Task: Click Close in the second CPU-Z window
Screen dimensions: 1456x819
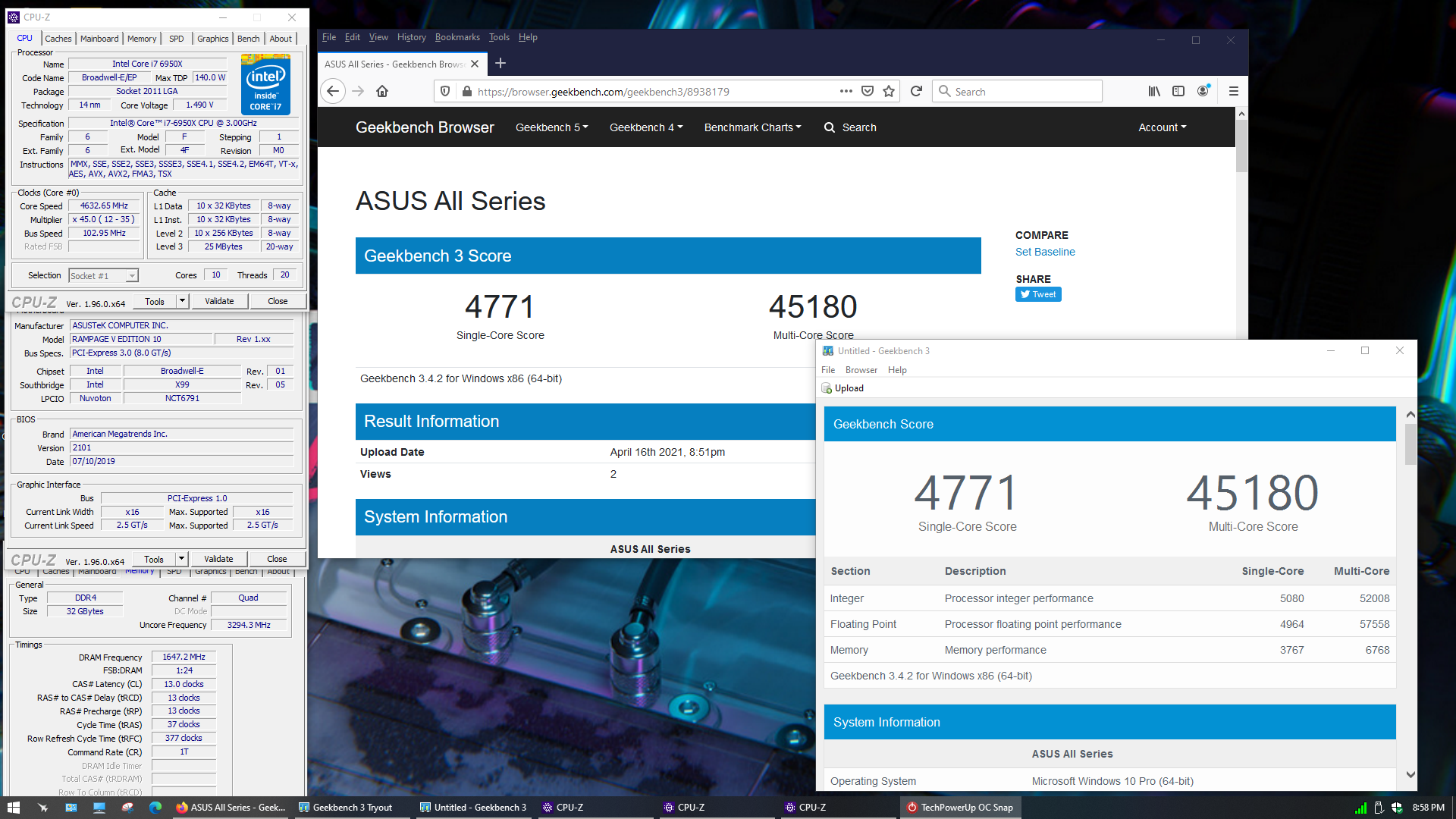Action: (x=277, y=559)
